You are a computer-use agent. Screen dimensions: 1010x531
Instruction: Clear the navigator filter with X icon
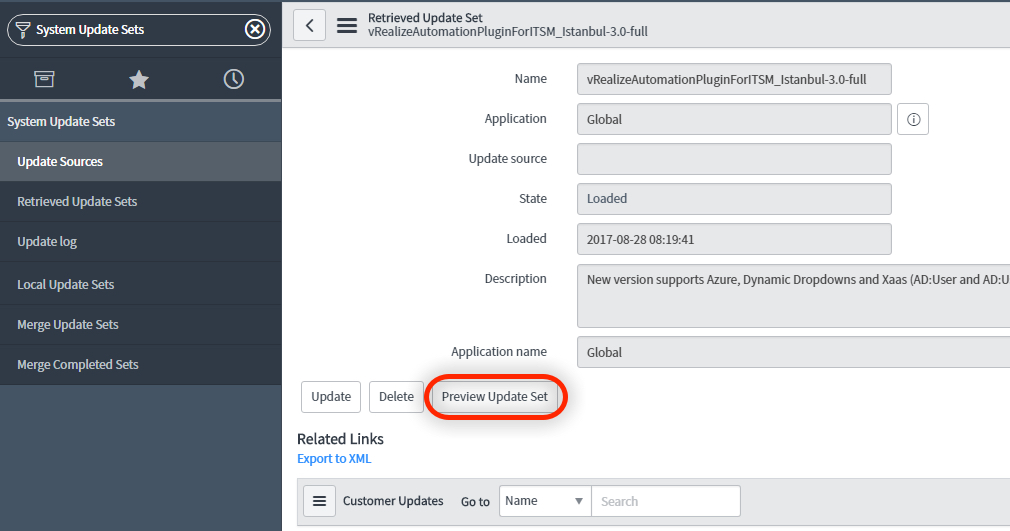tap(255, 30)
